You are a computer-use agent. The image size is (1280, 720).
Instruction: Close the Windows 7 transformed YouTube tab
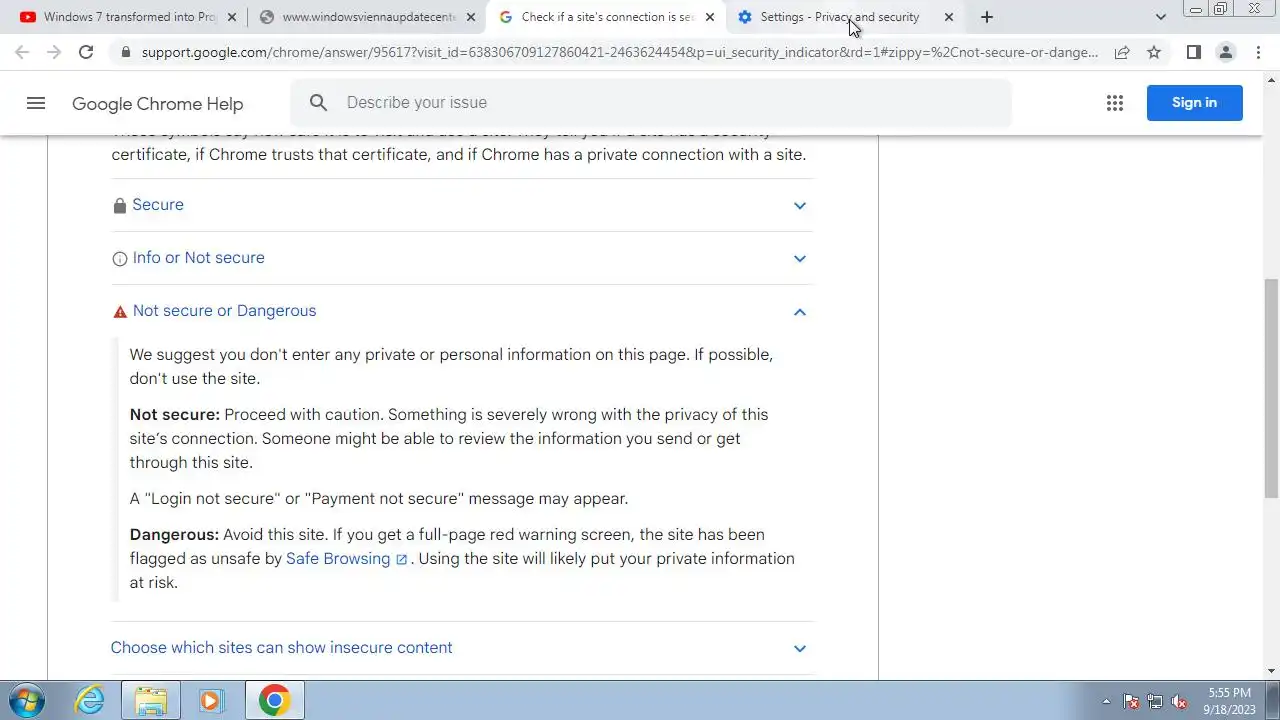pyautogui.click(x=232, y=17)
